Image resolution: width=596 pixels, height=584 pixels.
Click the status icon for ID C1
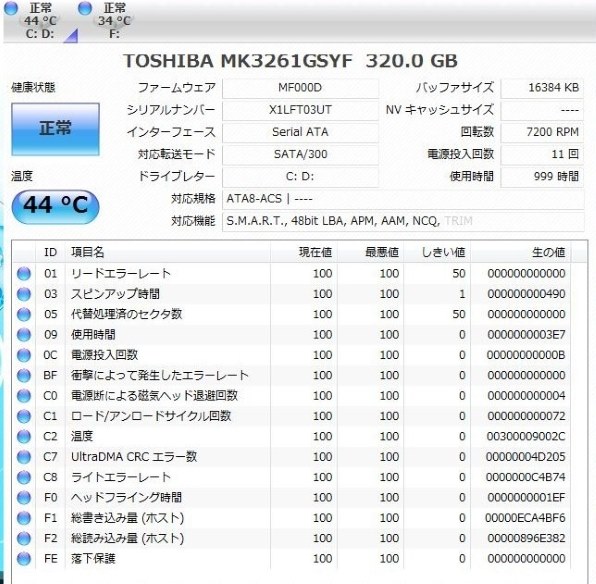click(24, 416)
